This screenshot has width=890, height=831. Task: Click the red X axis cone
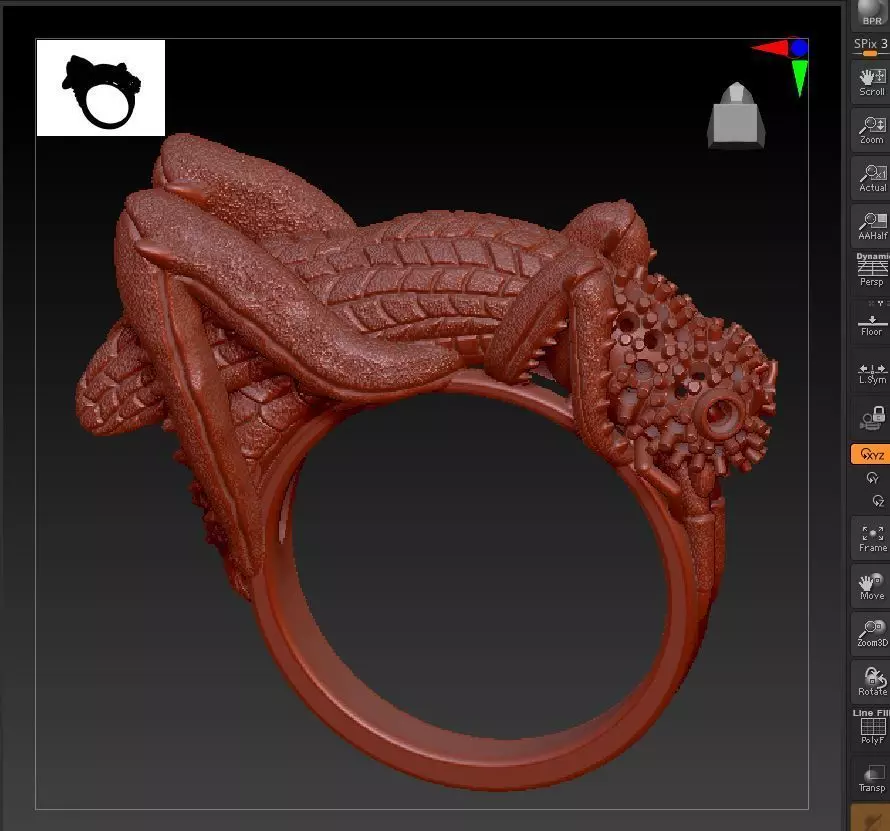click(769, 48)
